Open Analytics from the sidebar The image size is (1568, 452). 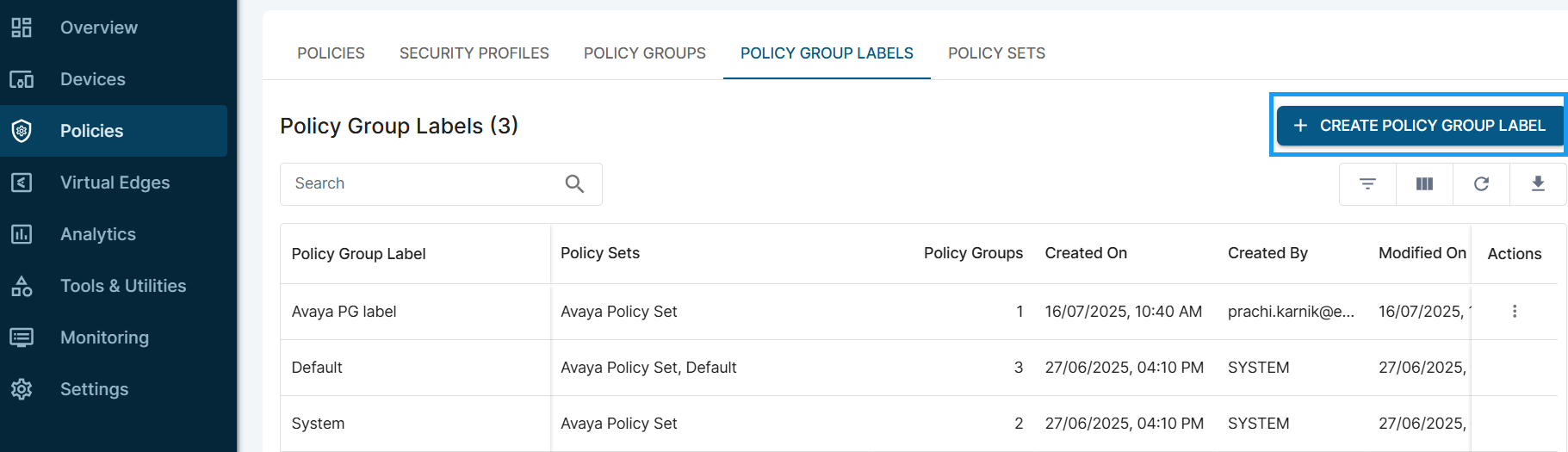pyautogui.click(x=97, y=234)
